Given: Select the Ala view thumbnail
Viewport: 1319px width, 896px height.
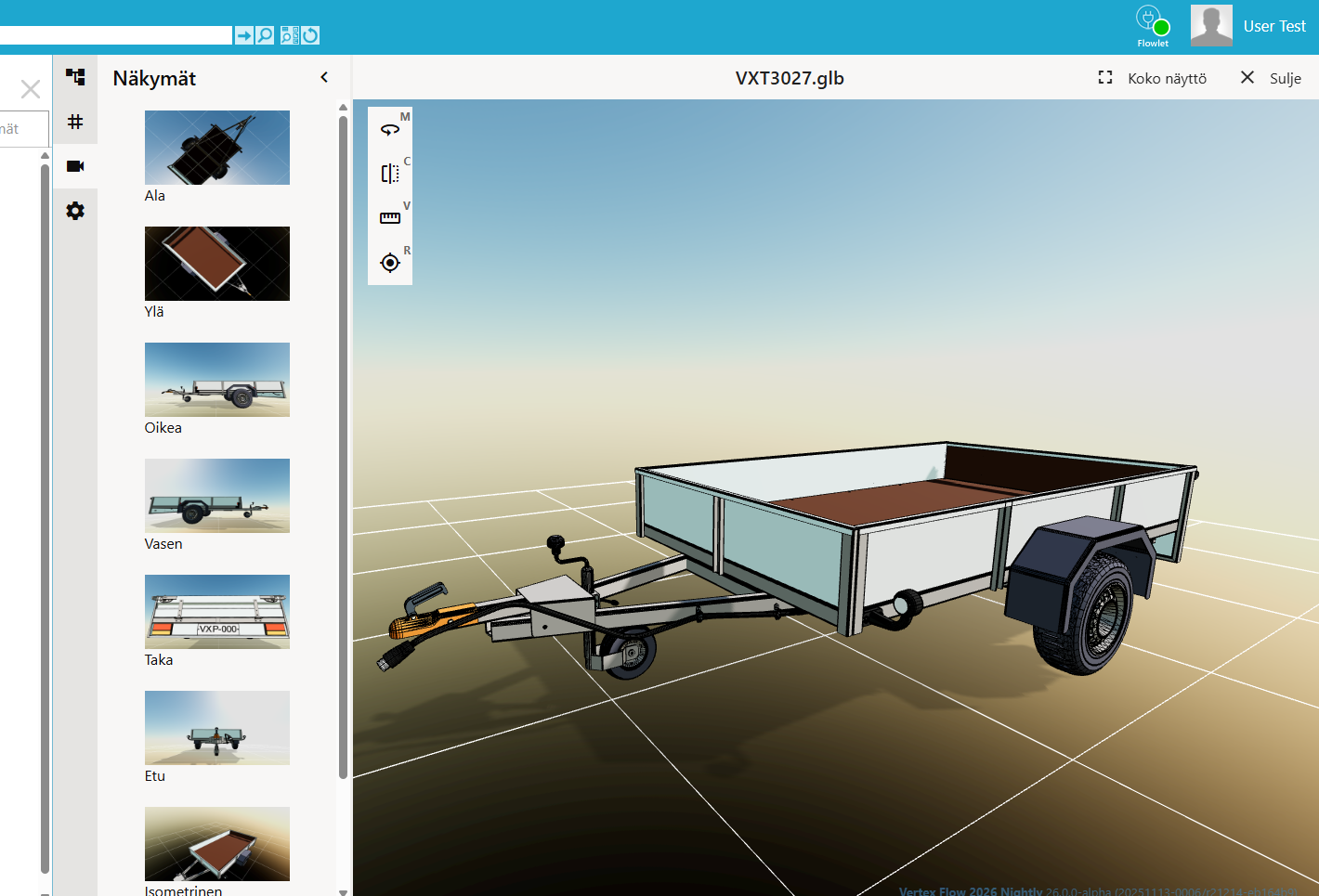Looking at the screenshot, I should pyautogui.click(x=216, y=148).
